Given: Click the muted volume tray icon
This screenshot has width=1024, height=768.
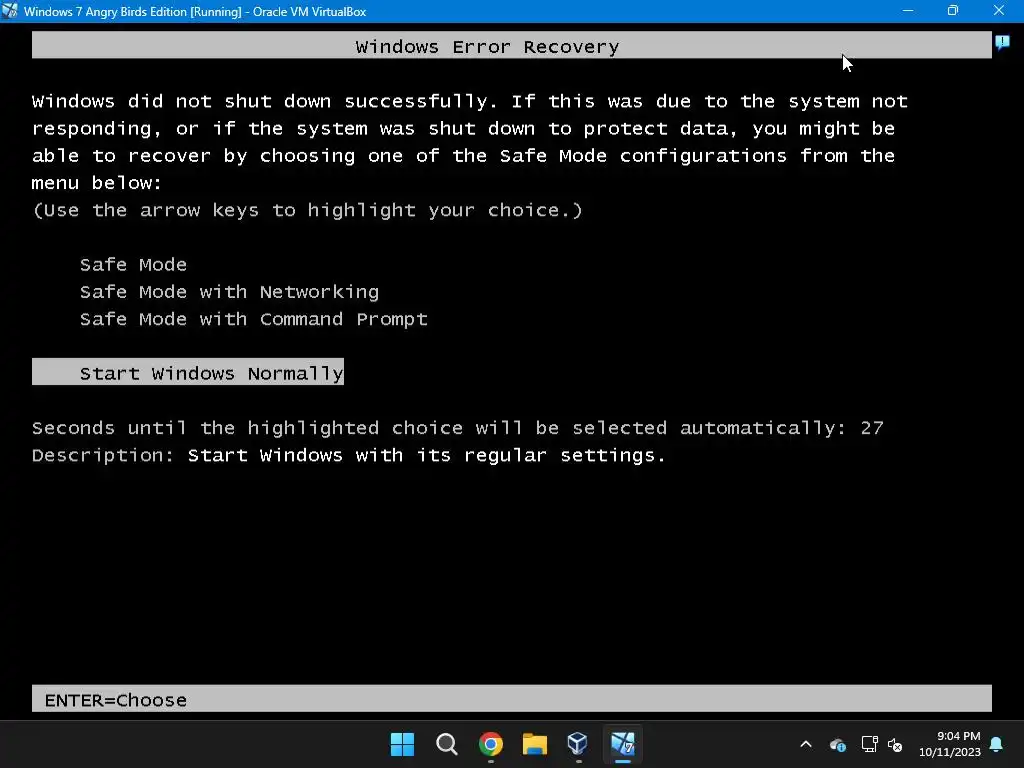Looking at the screenshot, I should point(895,744).
